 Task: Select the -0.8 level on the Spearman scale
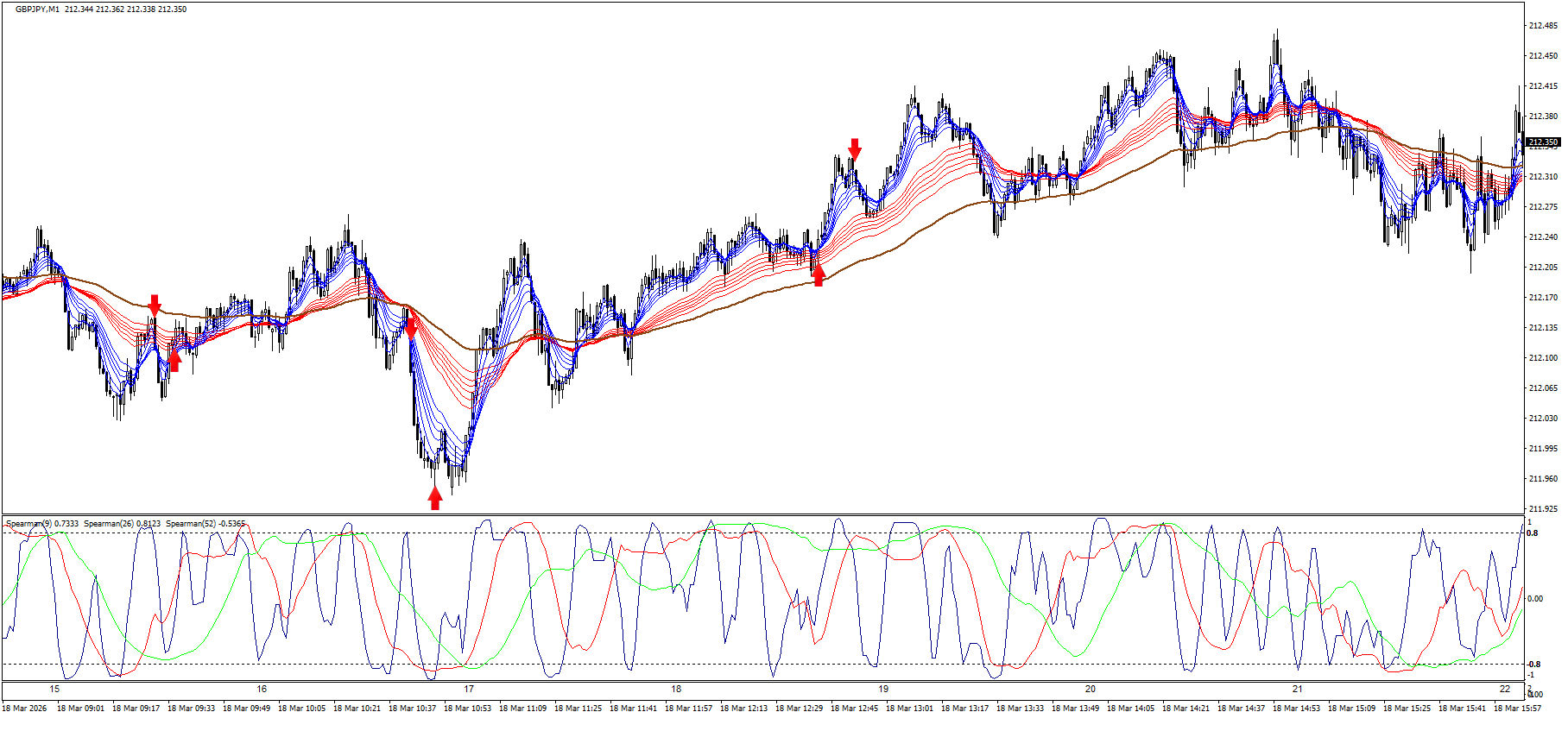point(1533,665)
